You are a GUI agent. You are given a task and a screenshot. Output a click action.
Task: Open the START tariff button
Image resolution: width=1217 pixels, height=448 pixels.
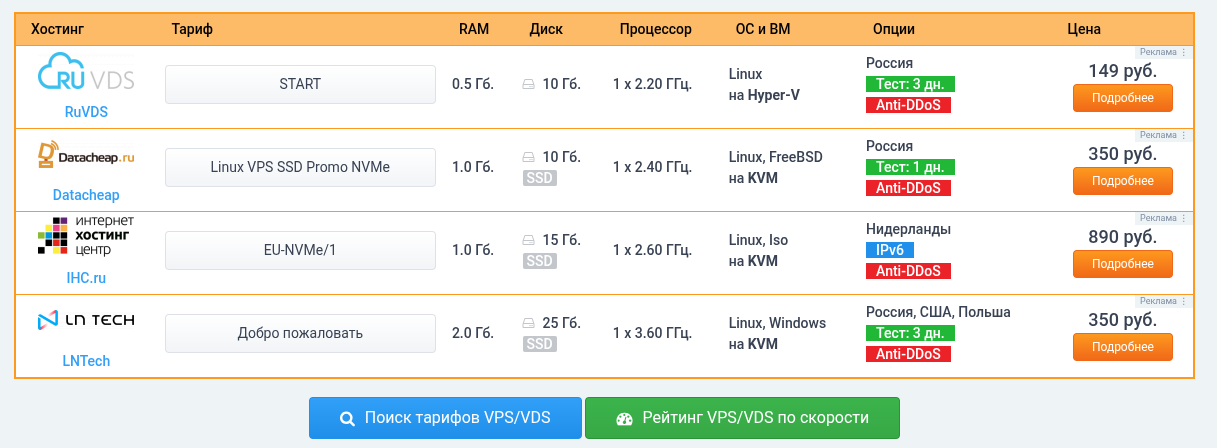click(x=300, y=84)
